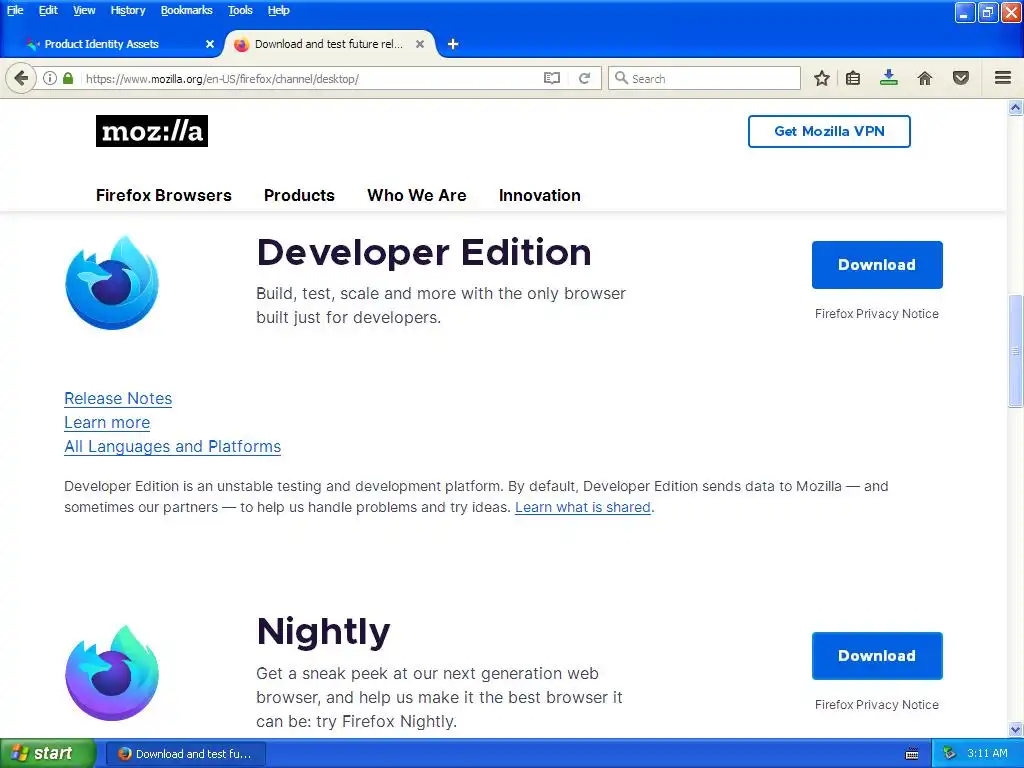1024x768 pixels.
Task: Follow the Learn more link
Action: point(107,423)
